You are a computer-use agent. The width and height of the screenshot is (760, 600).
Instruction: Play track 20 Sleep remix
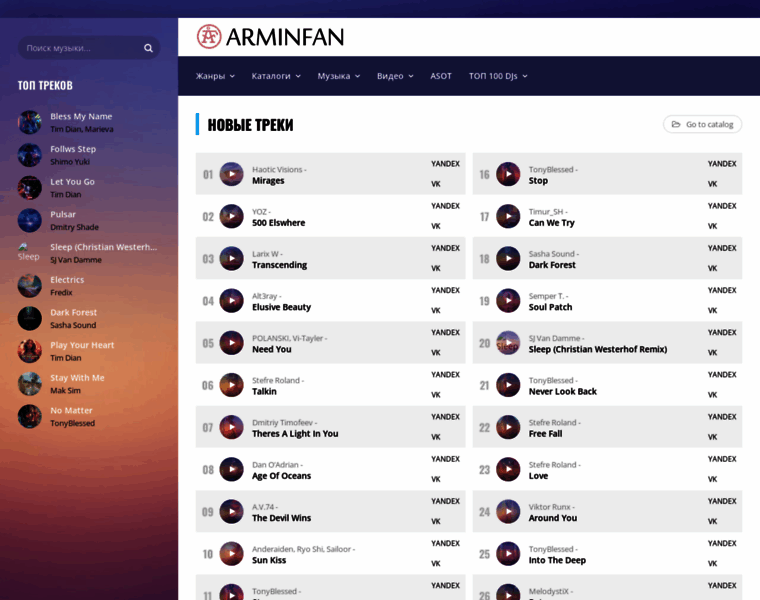508,343
